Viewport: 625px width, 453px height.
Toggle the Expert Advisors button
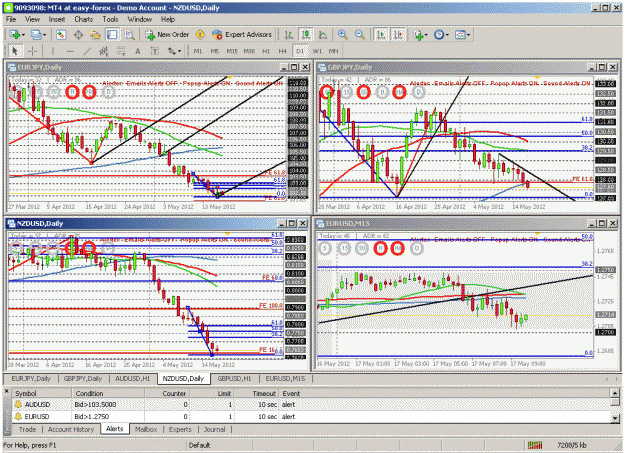(x=242, y=35)
